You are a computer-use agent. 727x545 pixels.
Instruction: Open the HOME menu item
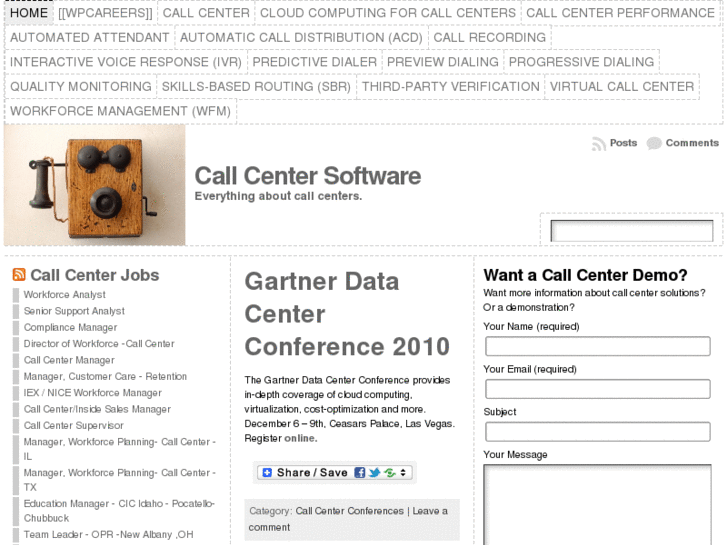(29, 13)
